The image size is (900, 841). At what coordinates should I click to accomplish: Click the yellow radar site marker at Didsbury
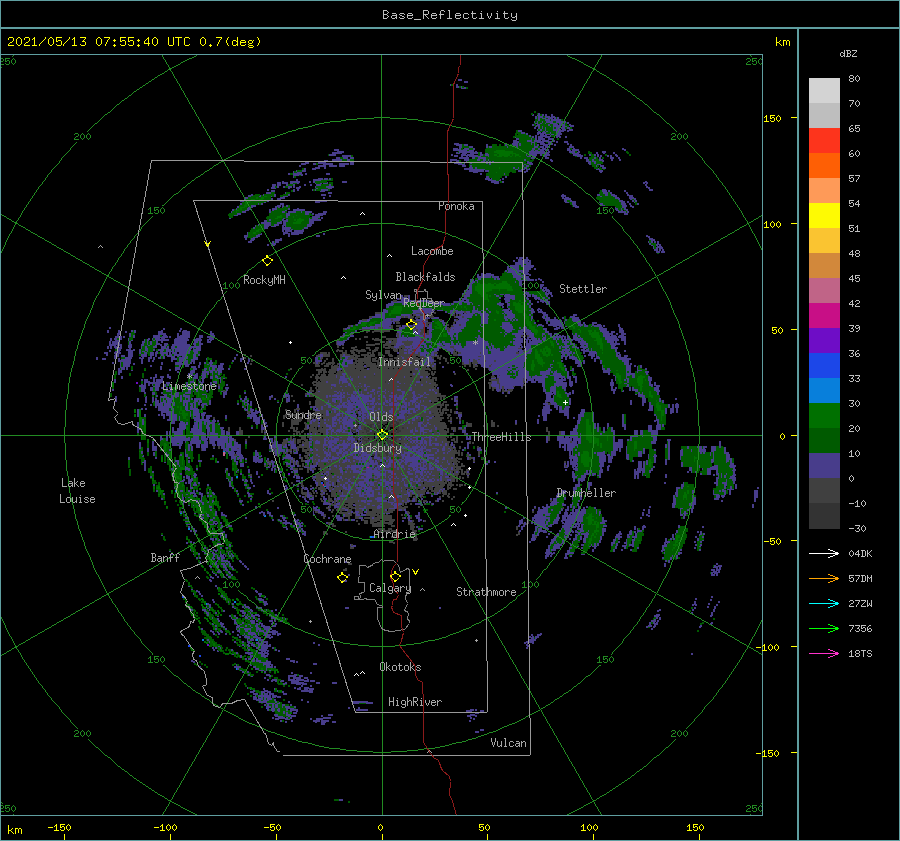pos(382,435)
